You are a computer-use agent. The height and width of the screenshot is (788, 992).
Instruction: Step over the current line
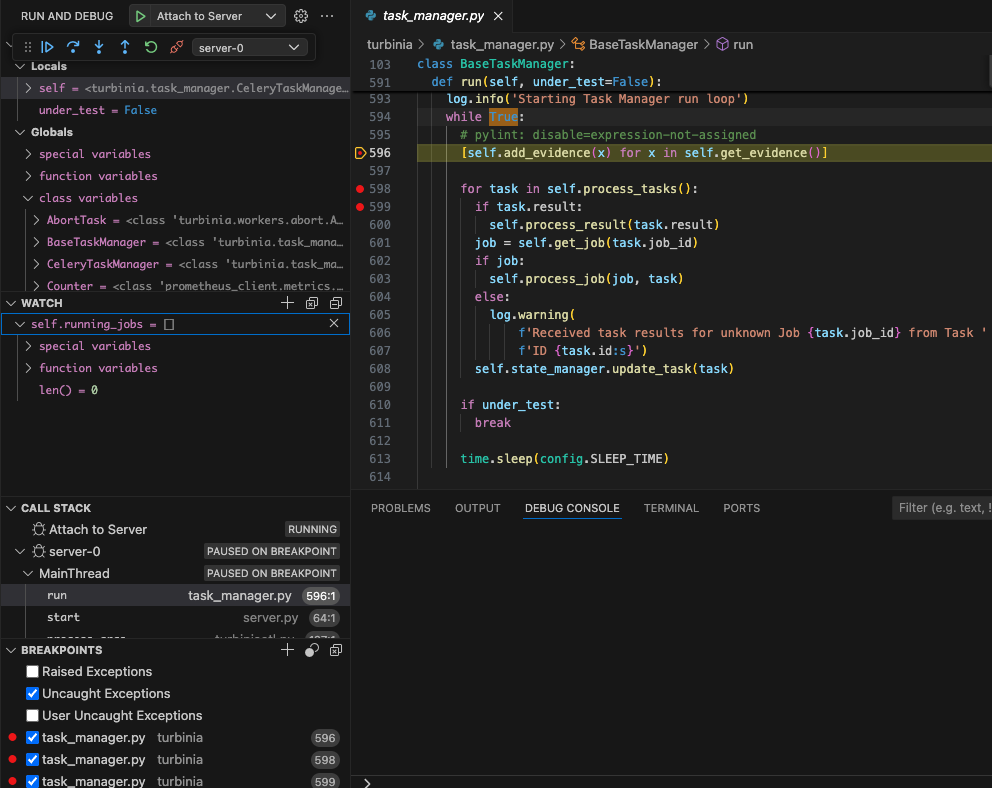pos(73,47)
